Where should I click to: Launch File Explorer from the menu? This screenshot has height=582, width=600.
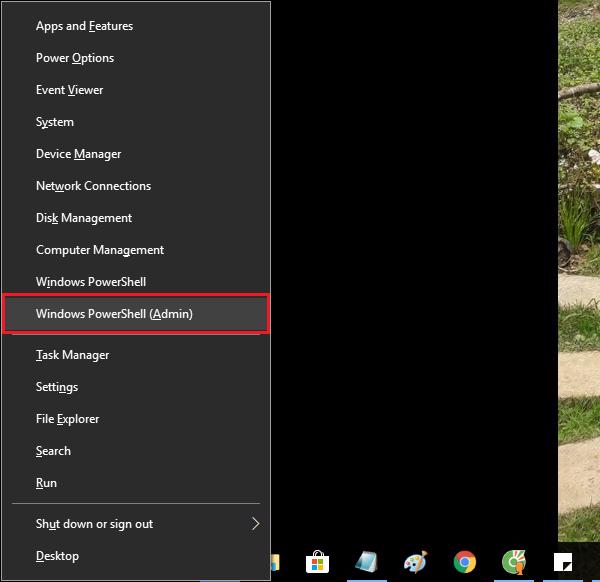(x=68, y=419)
